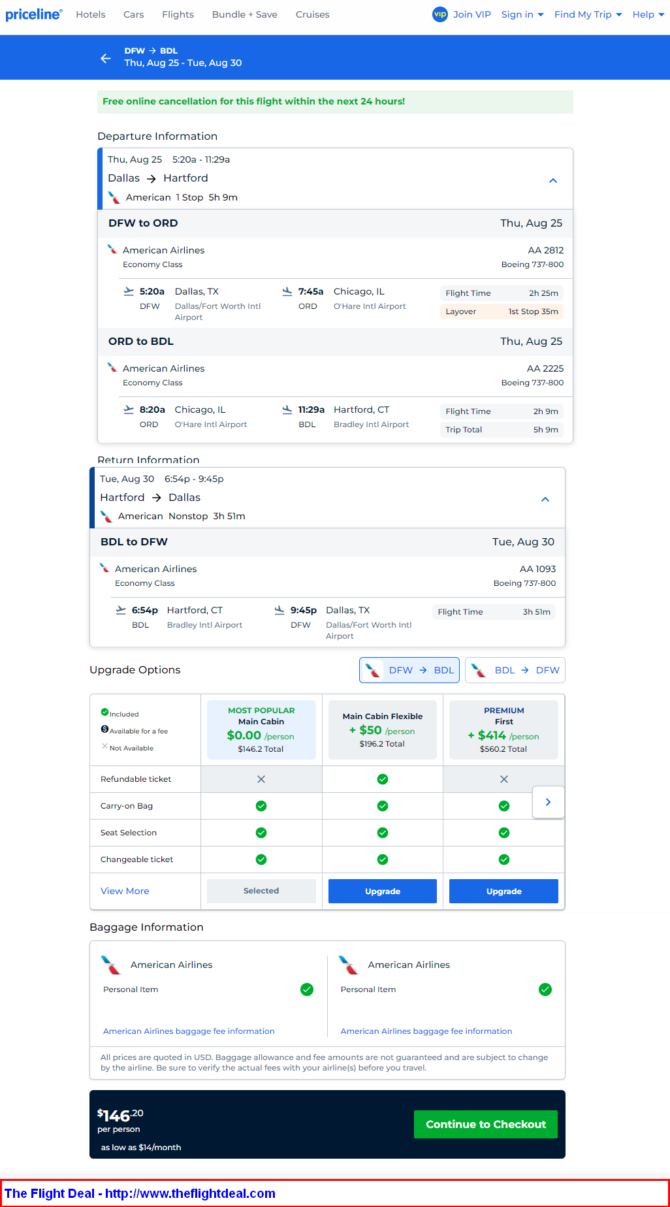Viewport: 670px width, 1207px height.
Task: Click the landing plane icon beside 11:29a
Action: point(287,409)
